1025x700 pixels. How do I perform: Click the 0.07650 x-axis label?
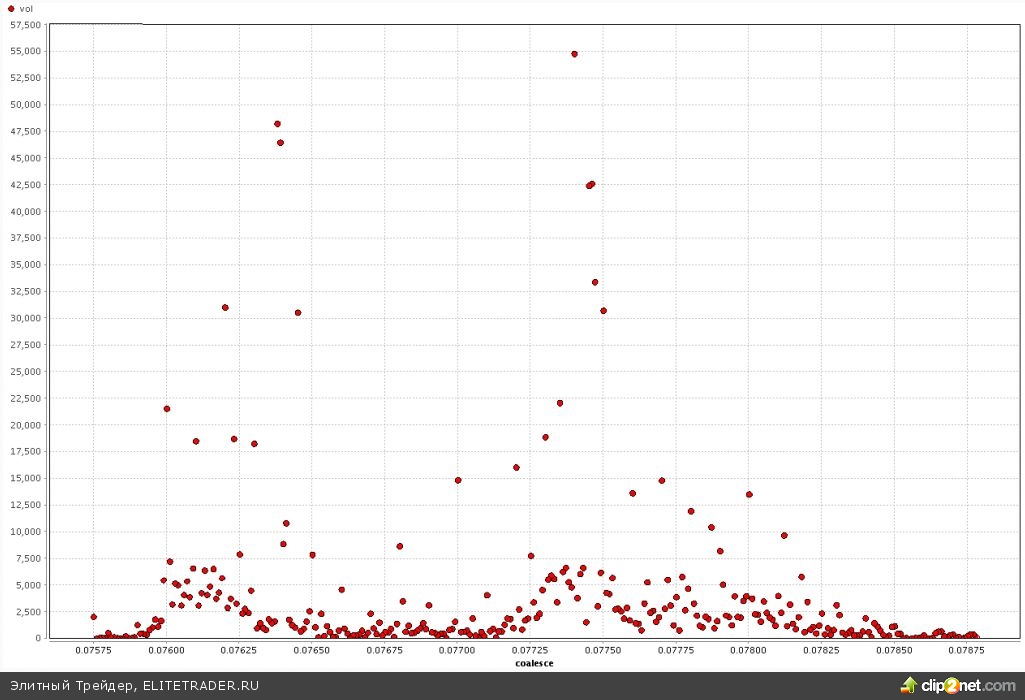(311, 650)
